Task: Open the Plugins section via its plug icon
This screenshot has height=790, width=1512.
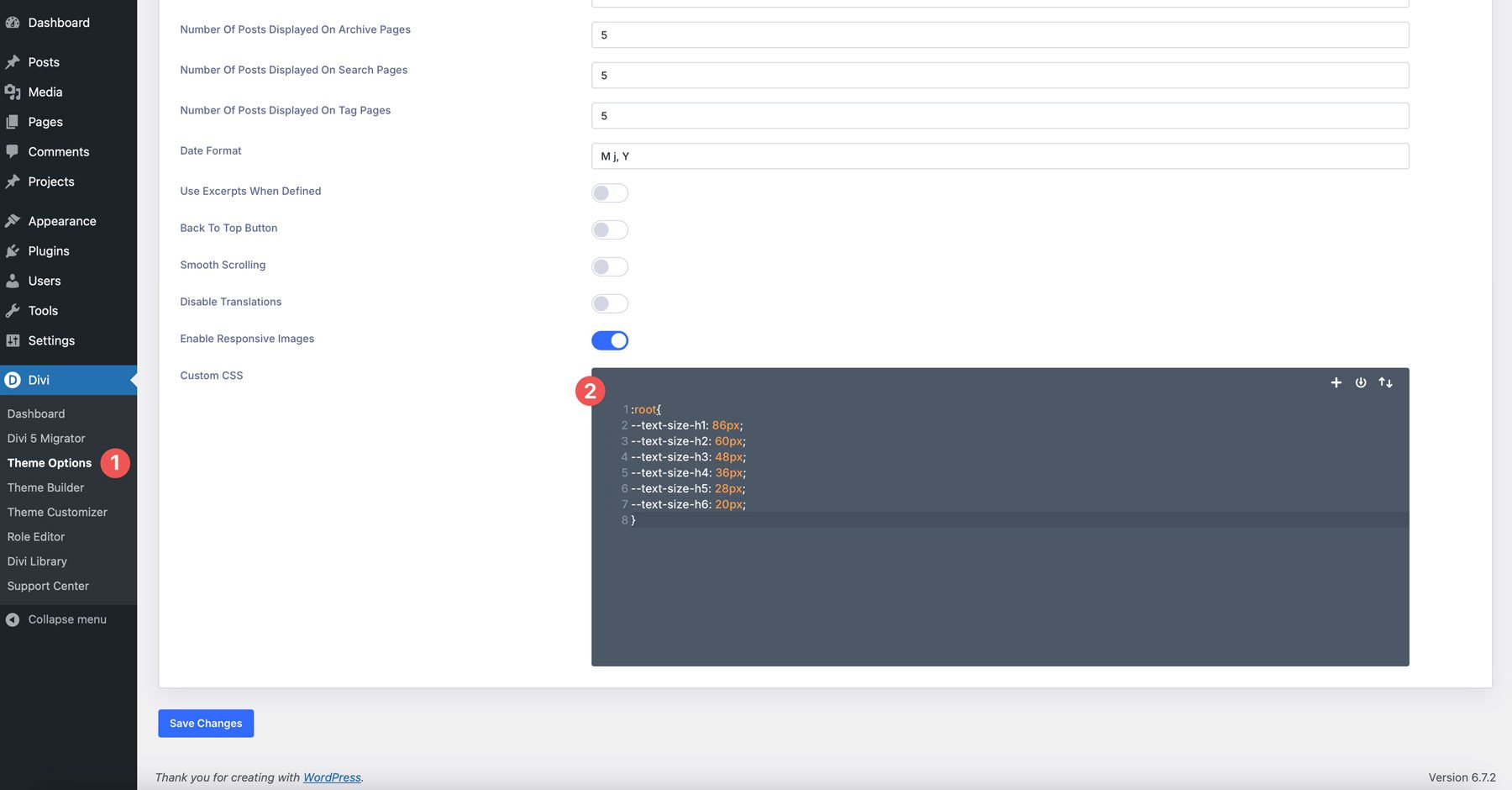Action: click(x=12, y=250)
